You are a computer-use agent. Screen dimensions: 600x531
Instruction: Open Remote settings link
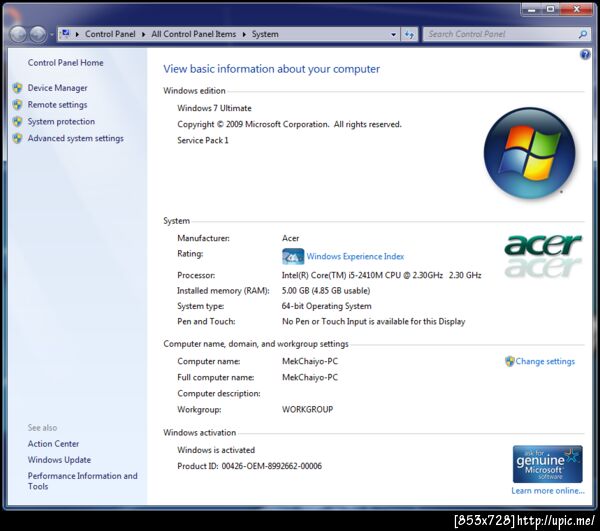tap(57, 105)
